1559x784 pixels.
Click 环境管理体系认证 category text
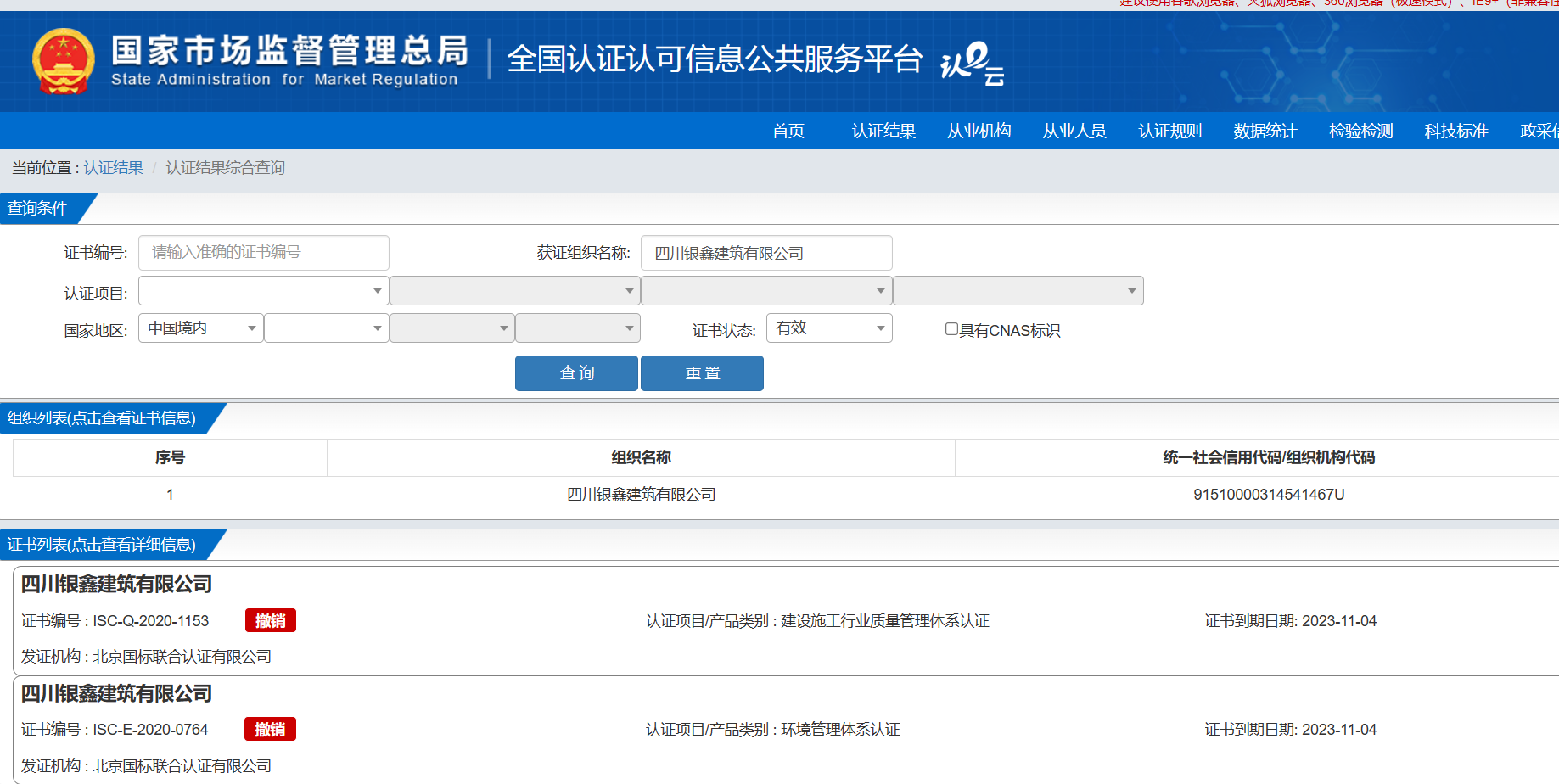pyautogui.click(x=840, y=730)
